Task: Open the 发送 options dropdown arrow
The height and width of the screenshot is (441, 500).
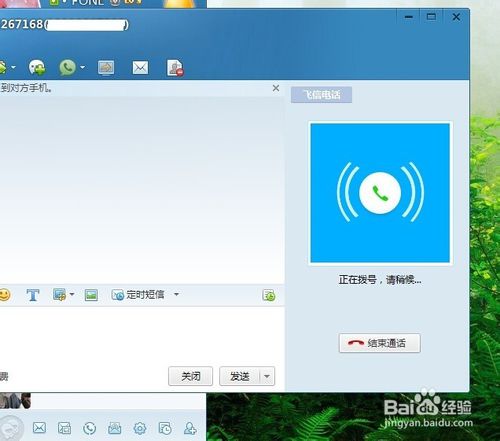Action: coord(267,376)
